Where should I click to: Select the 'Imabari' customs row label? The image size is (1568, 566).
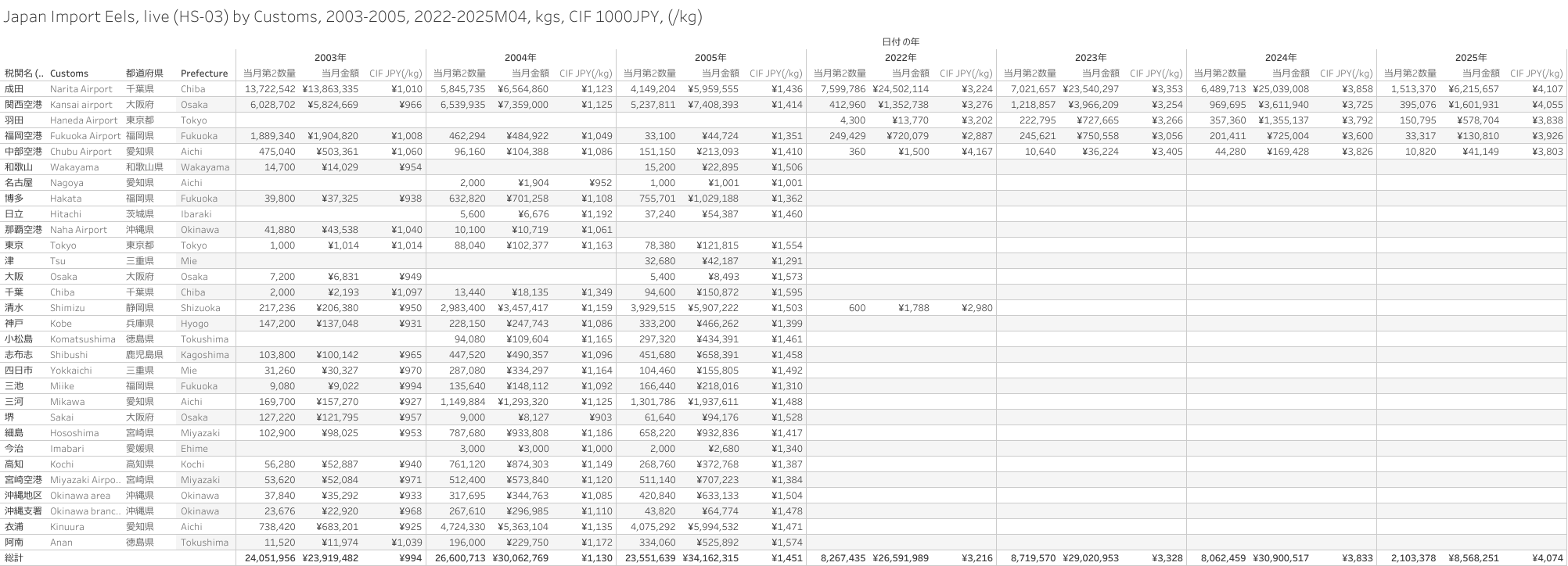(x=67, y=449)
